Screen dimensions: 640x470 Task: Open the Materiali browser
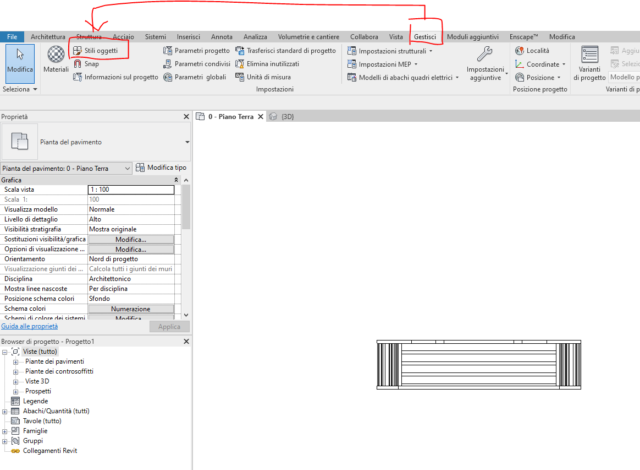coord(56,60)
